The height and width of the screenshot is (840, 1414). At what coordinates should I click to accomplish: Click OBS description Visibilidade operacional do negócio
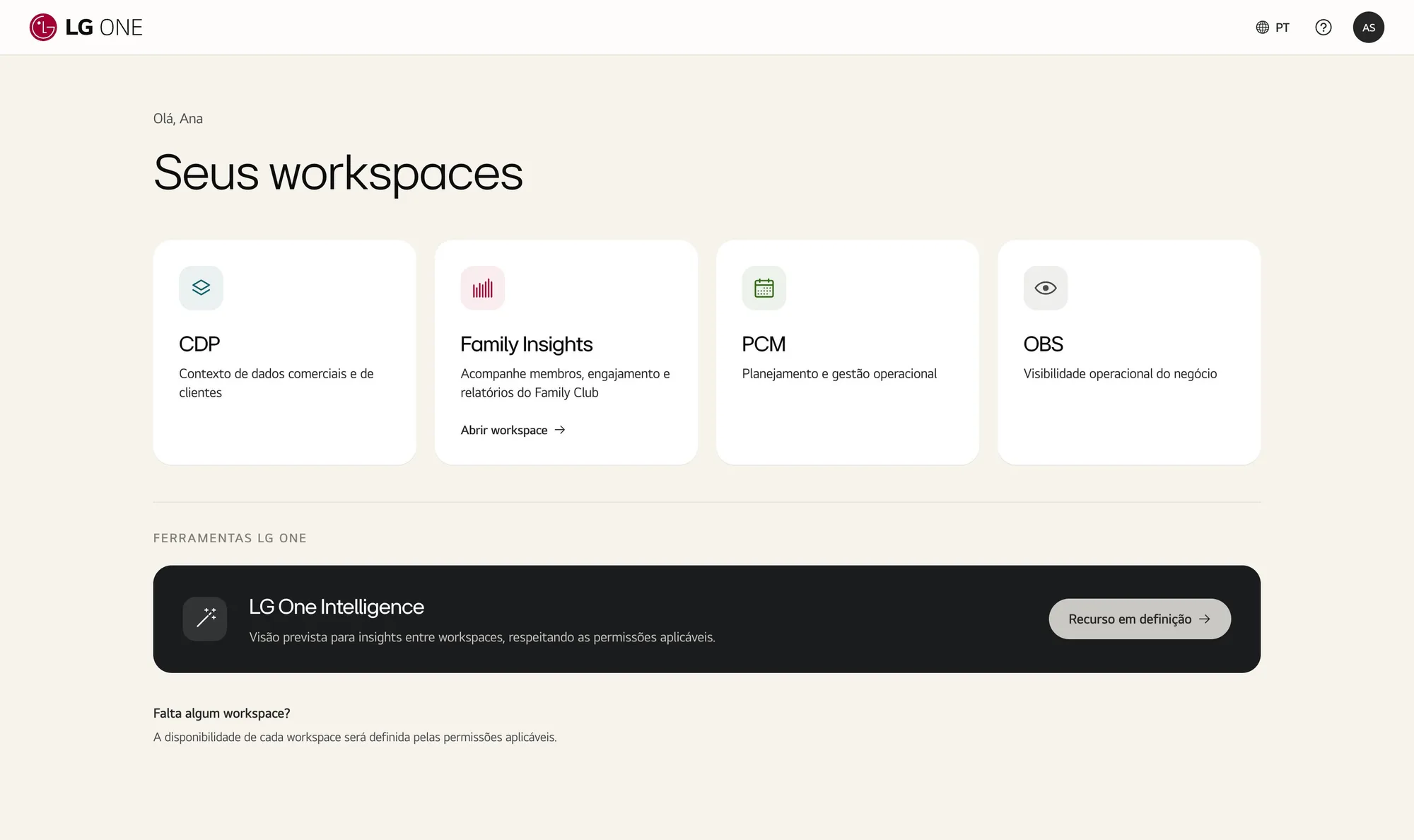tap(1120, 373)
